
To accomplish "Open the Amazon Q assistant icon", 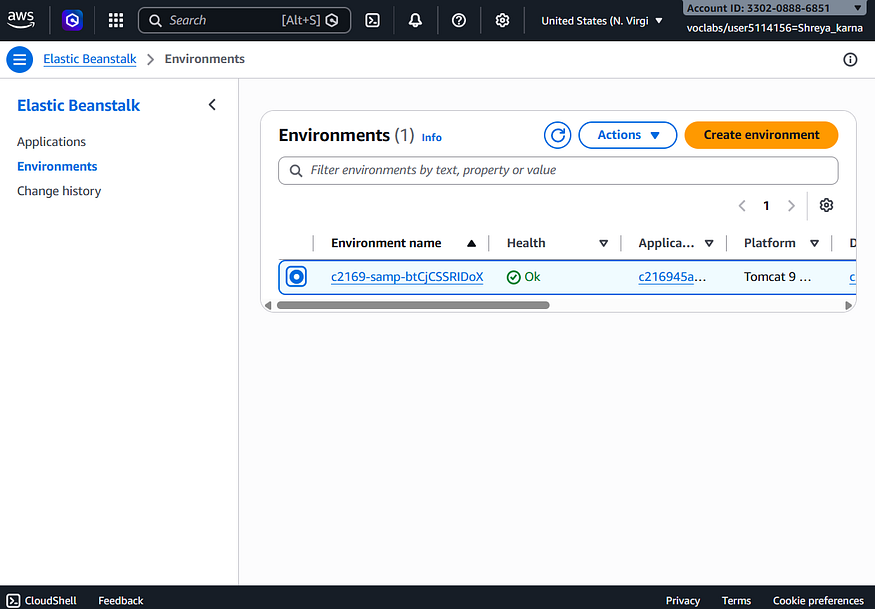I will click(72, 21).
